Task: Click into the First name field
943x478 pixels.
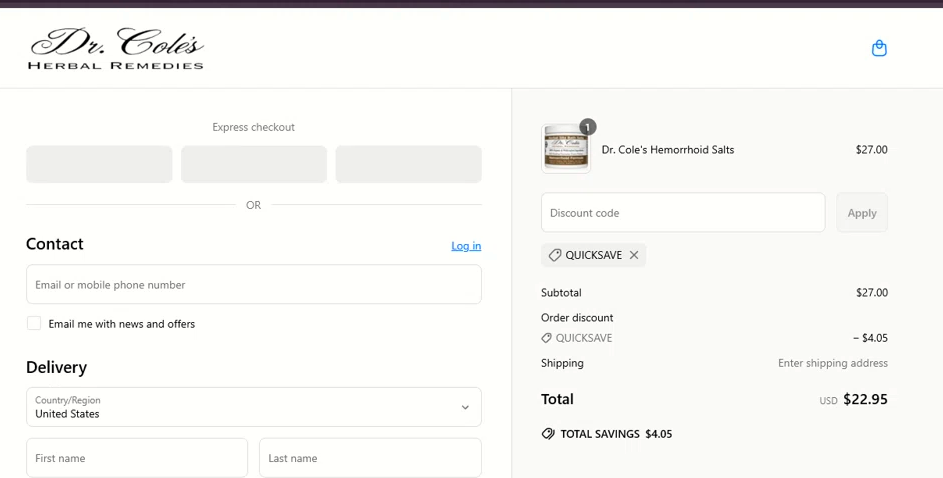Action: tap(137, 458)
